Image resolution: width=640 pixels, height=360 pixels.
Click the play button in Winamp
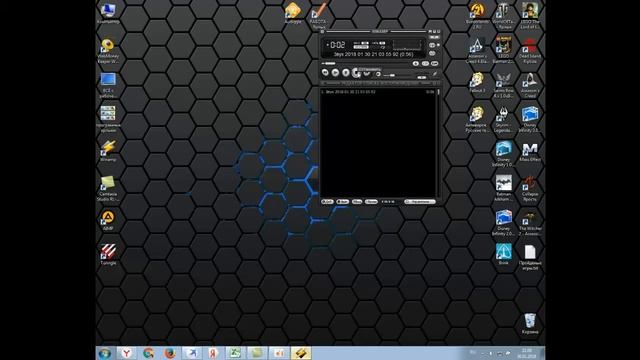335,73
